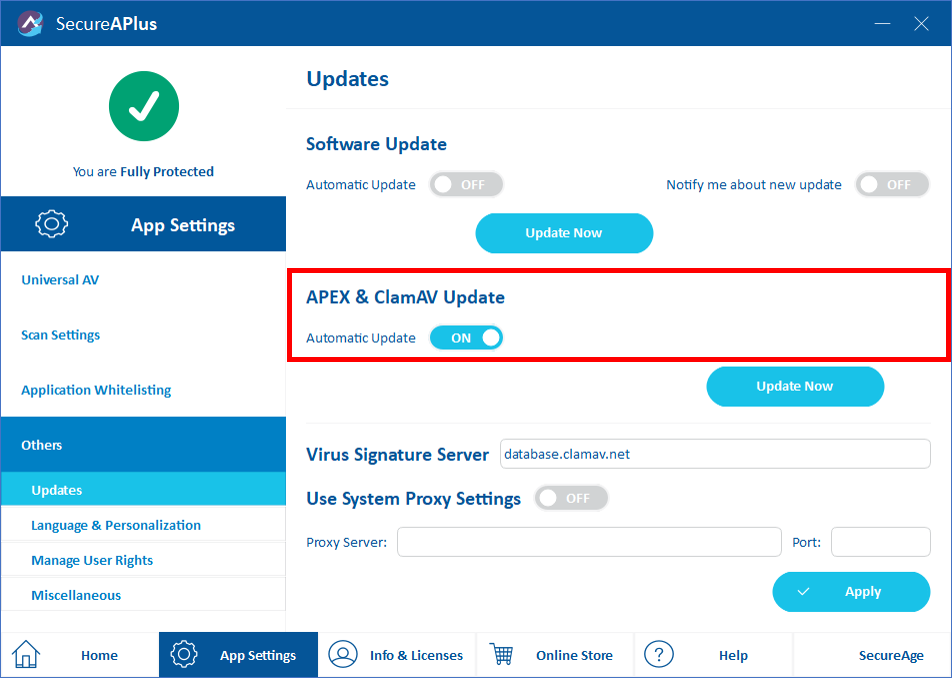
Task: Open Universal AV settings
Action: [60, 280]
